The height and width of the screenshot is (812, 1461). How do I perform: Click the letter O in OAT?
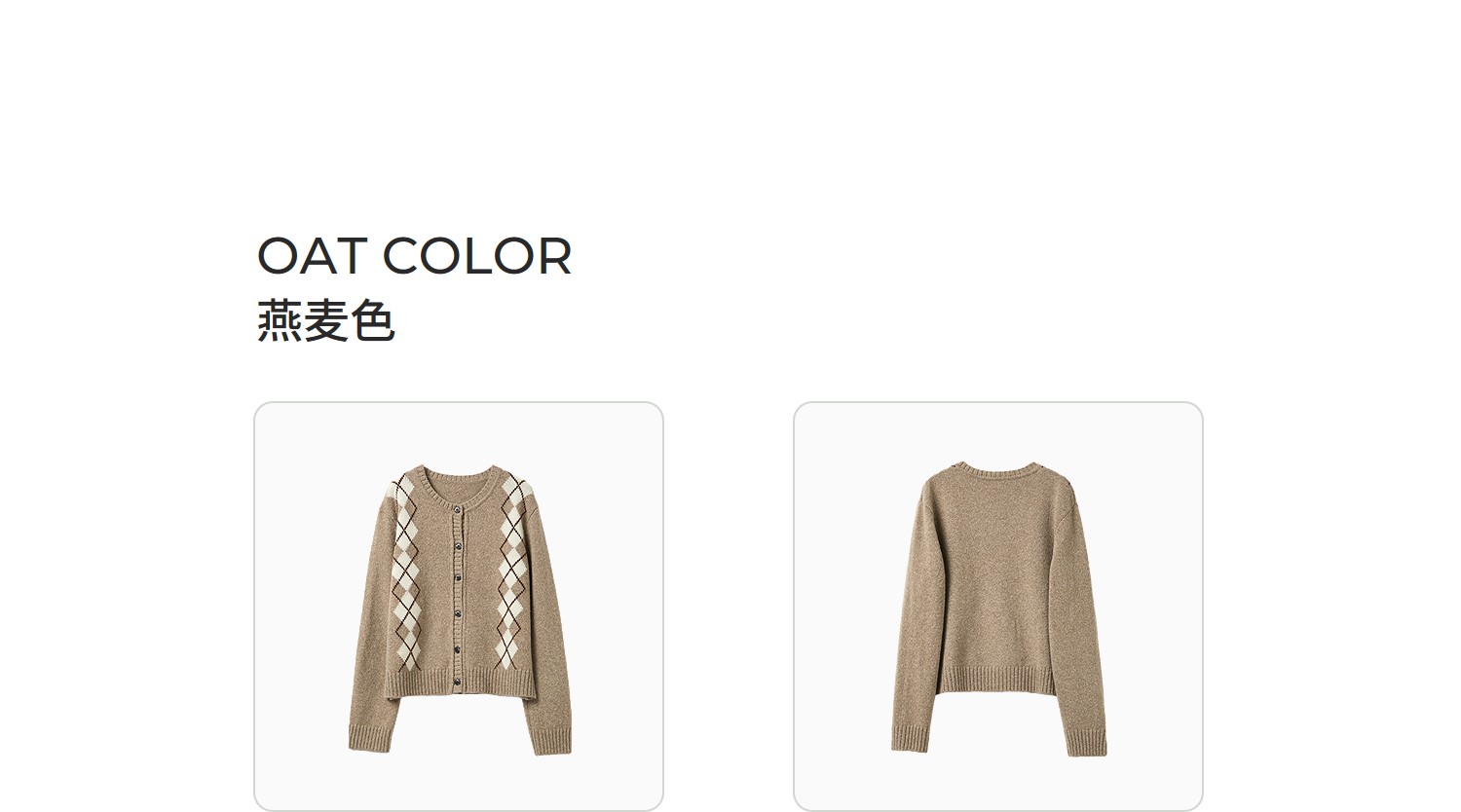278,256
